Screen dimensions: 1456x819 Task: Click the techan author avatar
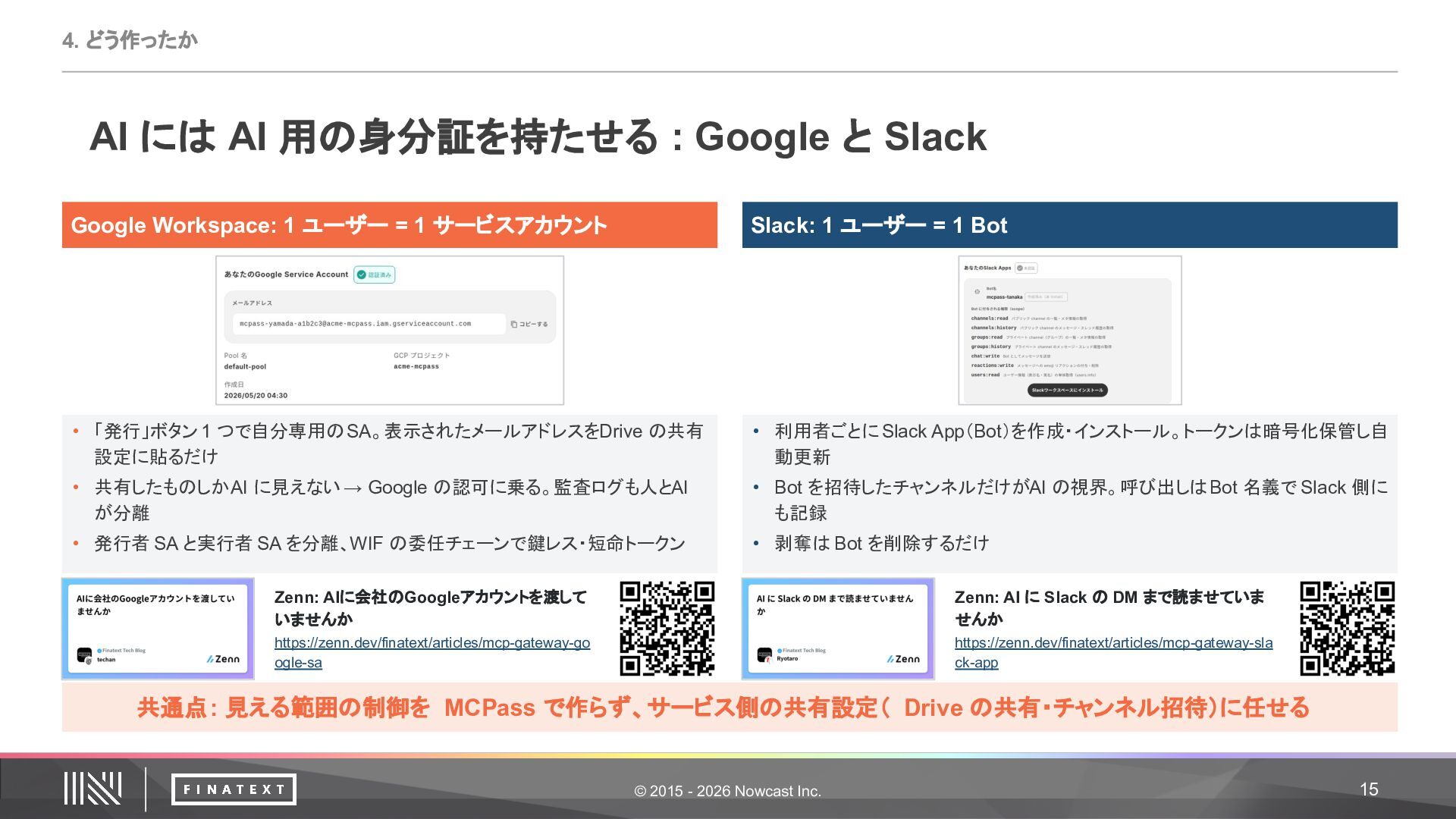coord(84,656)
